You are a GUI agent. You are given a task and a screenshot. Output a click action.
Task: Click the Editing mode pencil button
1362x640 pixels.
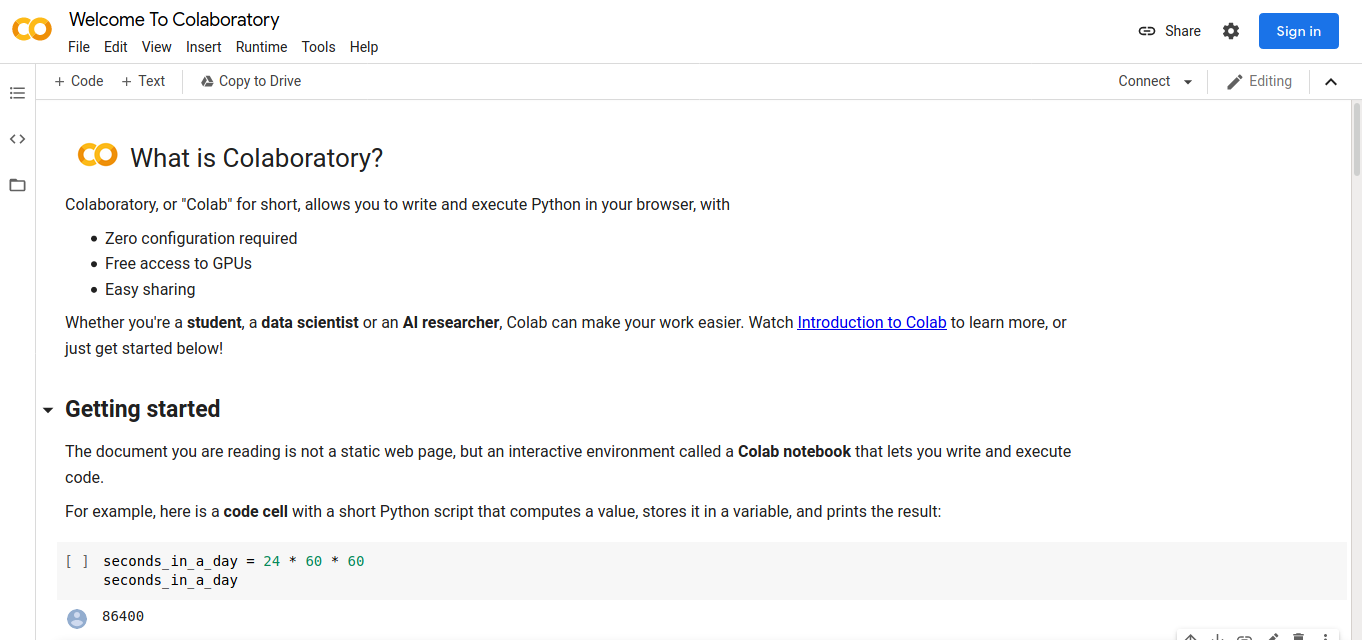tap(1259, 81)
